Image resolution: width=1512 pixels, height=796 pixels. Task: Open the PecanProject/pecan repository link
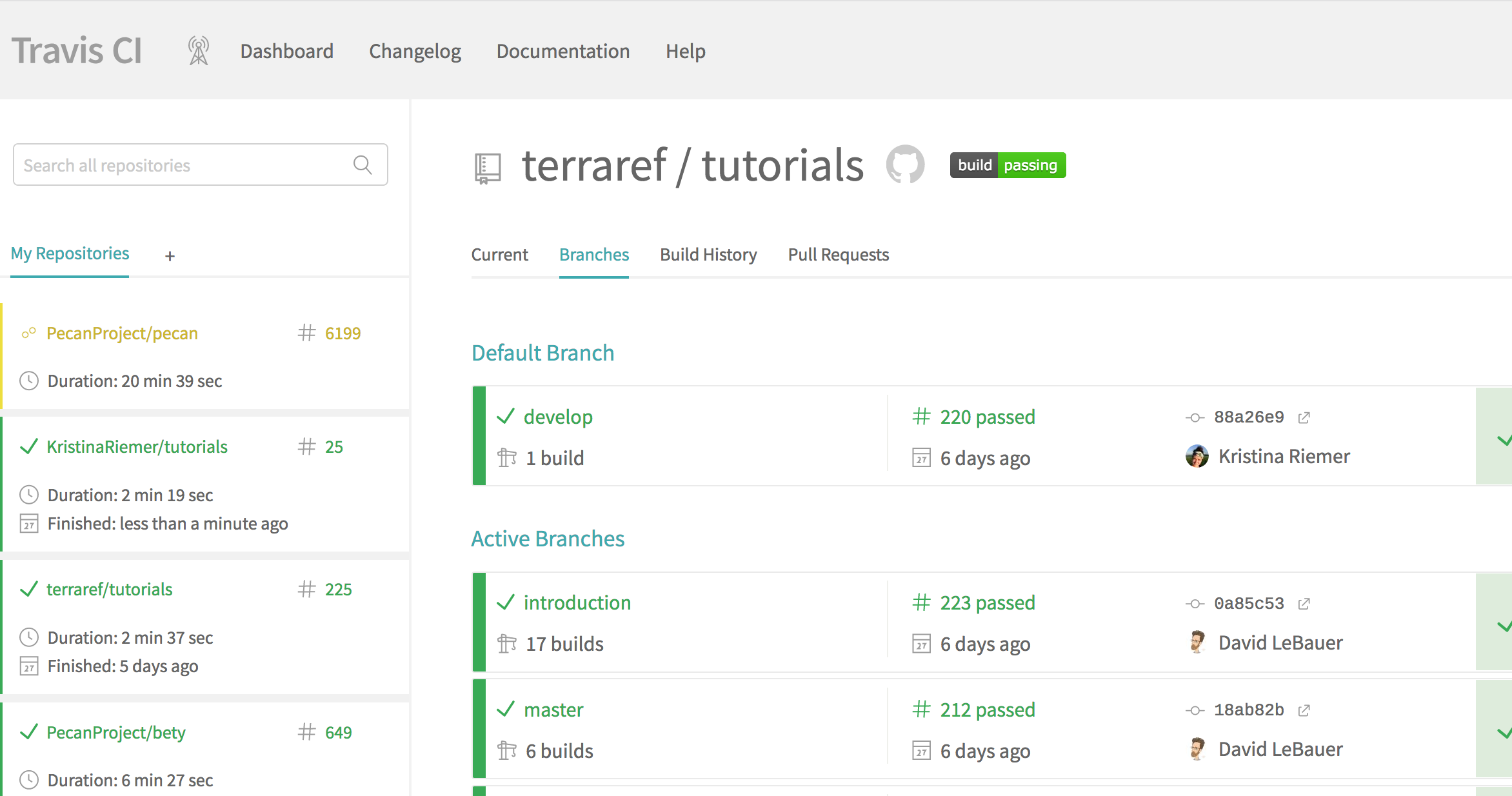[122, 333]
